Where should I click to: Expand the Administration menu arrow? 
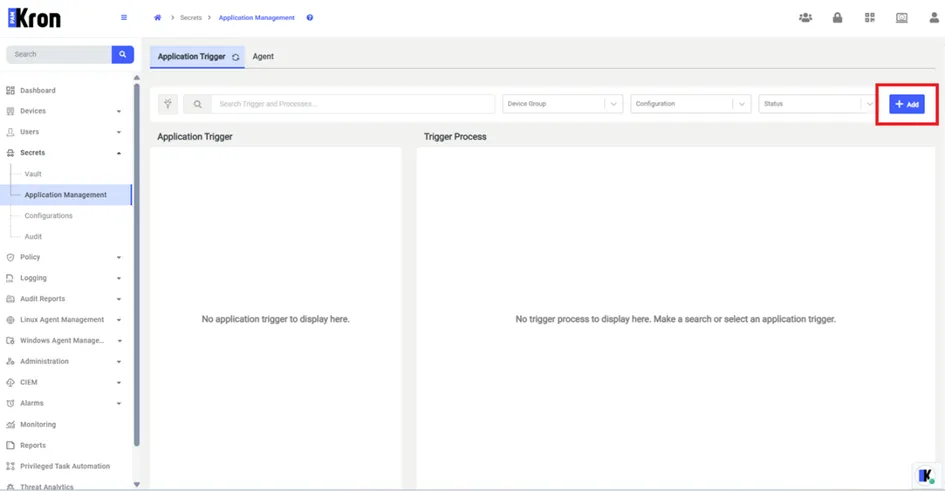(119, 361)
